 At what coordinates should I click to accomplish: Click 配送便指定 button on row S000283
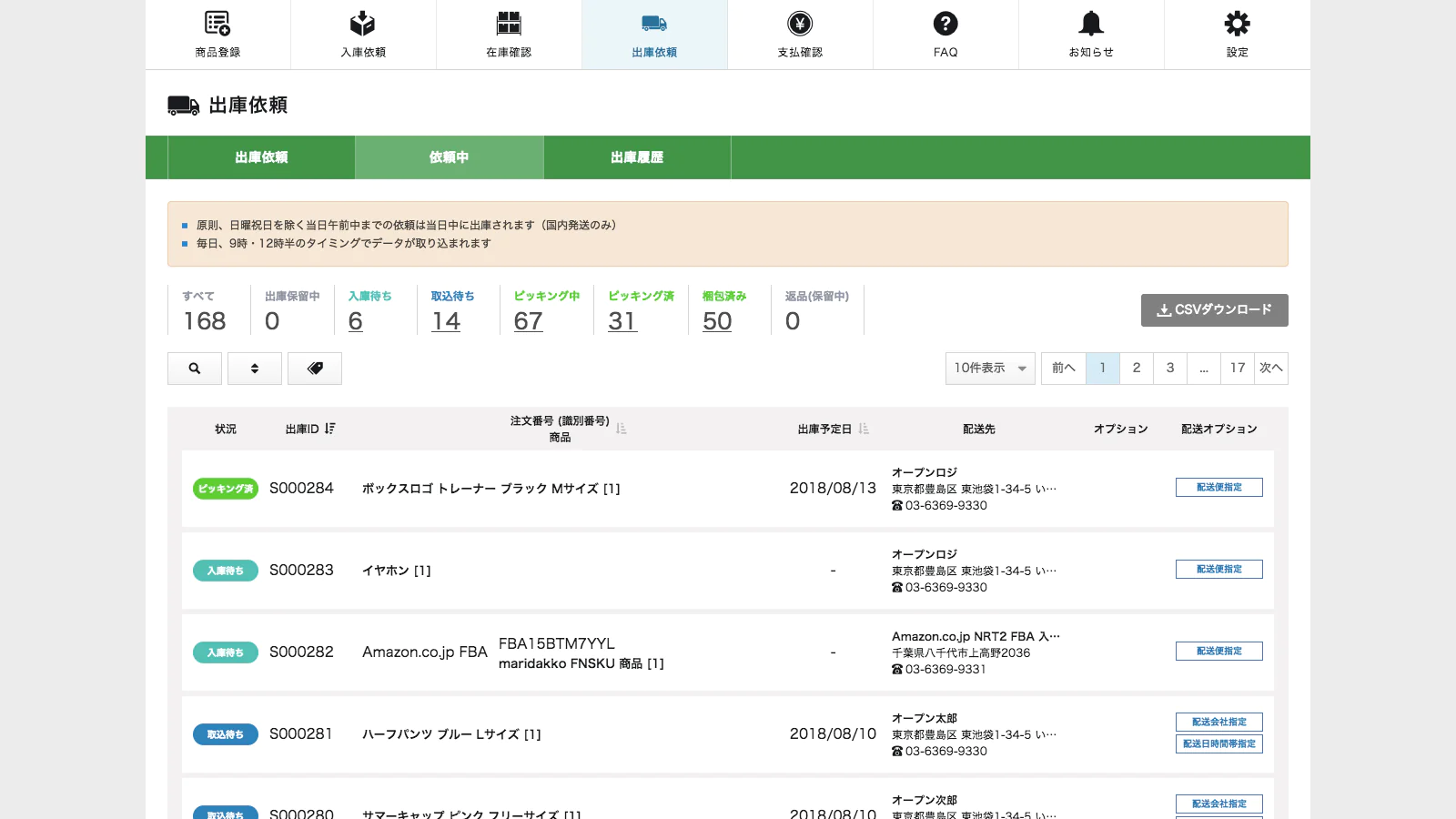[x=1219, y=569]
